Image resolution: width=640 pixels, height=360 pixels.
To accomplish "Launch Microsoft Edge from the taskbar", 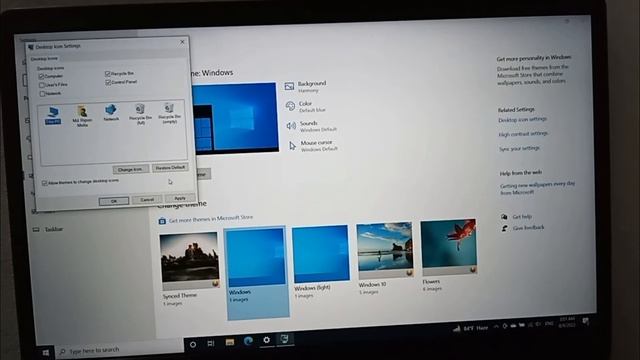I will click(248, 341).
